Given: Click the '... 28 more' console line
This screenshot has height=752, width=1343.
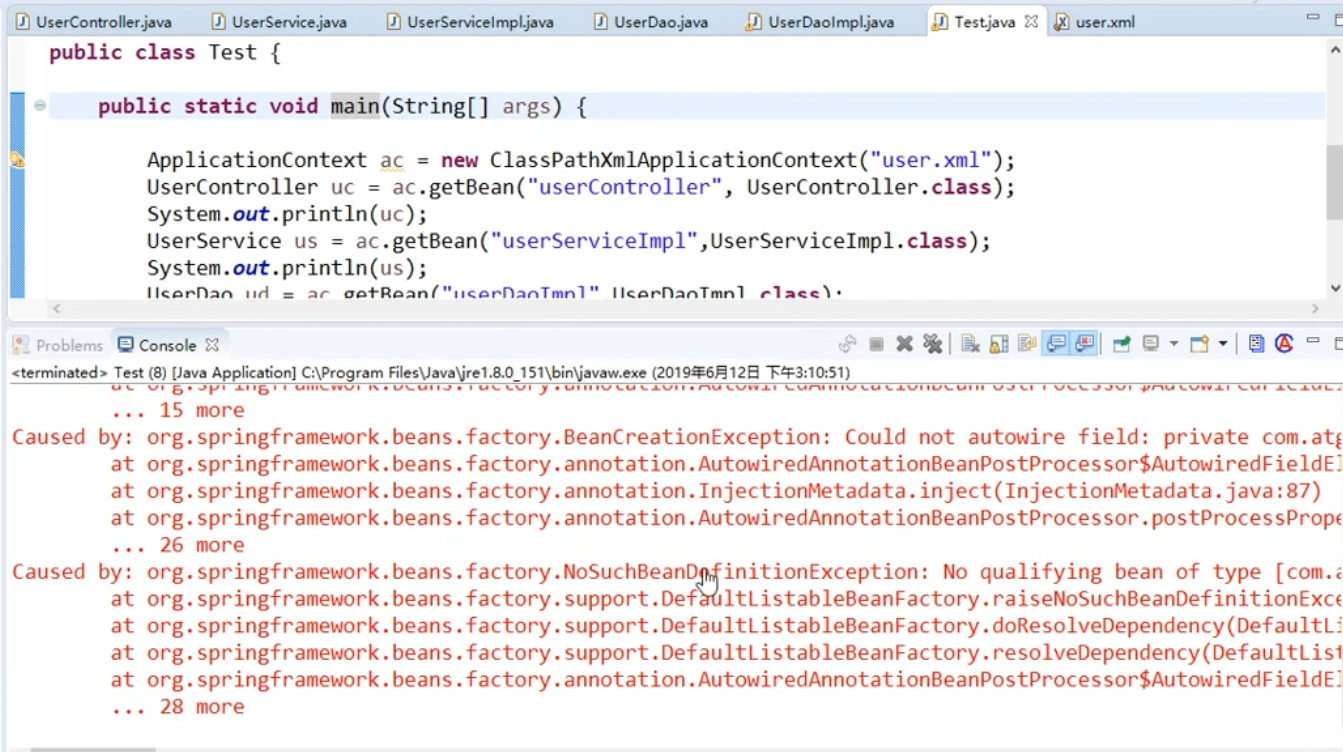Looking at the screenshot, I should [177, 707].
